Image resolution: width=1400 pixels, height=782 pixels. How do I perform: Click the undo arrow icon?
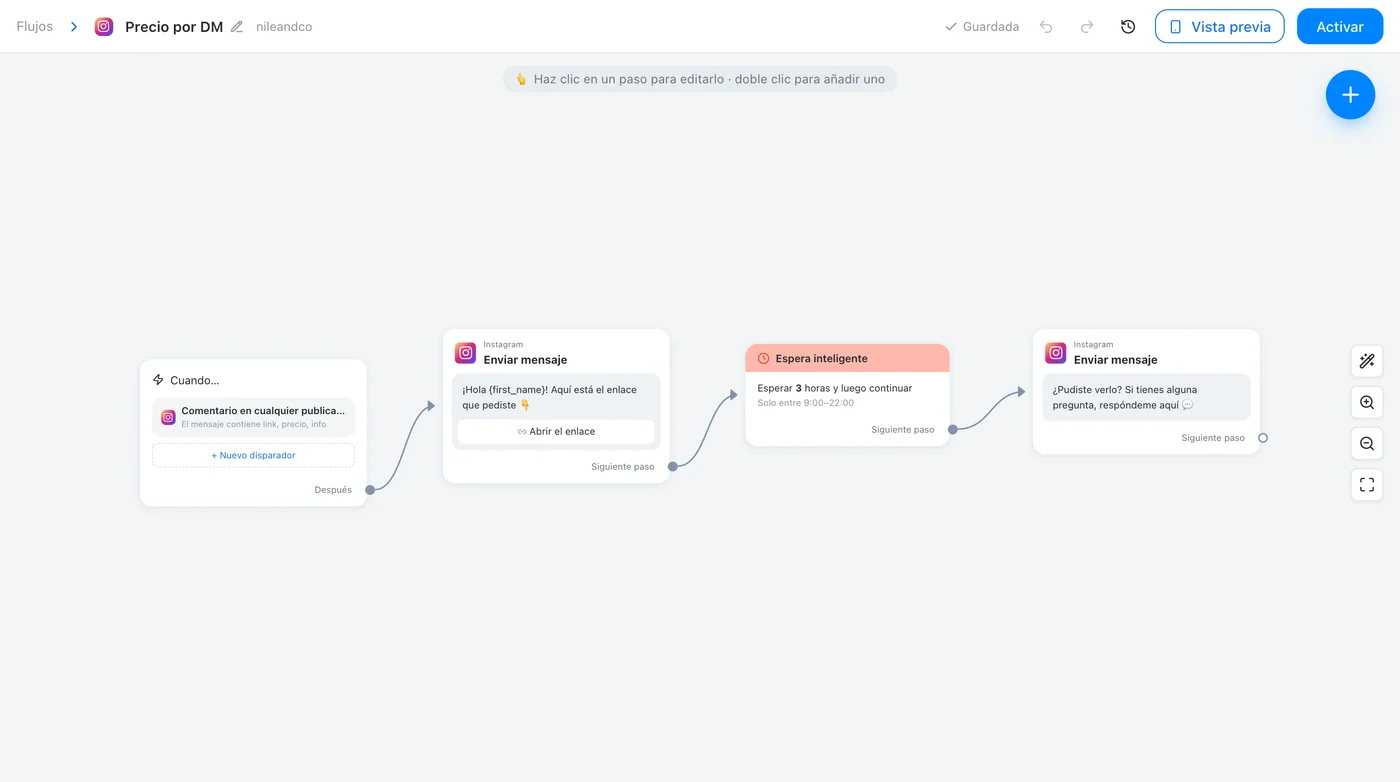[1046, 27]
